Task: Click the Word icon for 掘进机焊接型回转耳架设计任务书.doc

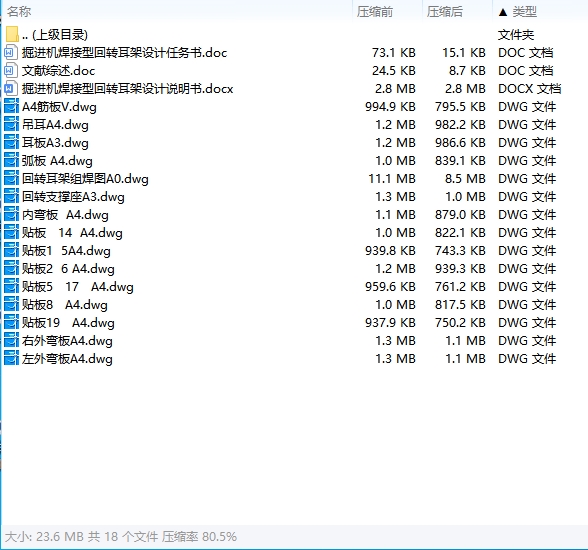Action: tap(11, 52)
